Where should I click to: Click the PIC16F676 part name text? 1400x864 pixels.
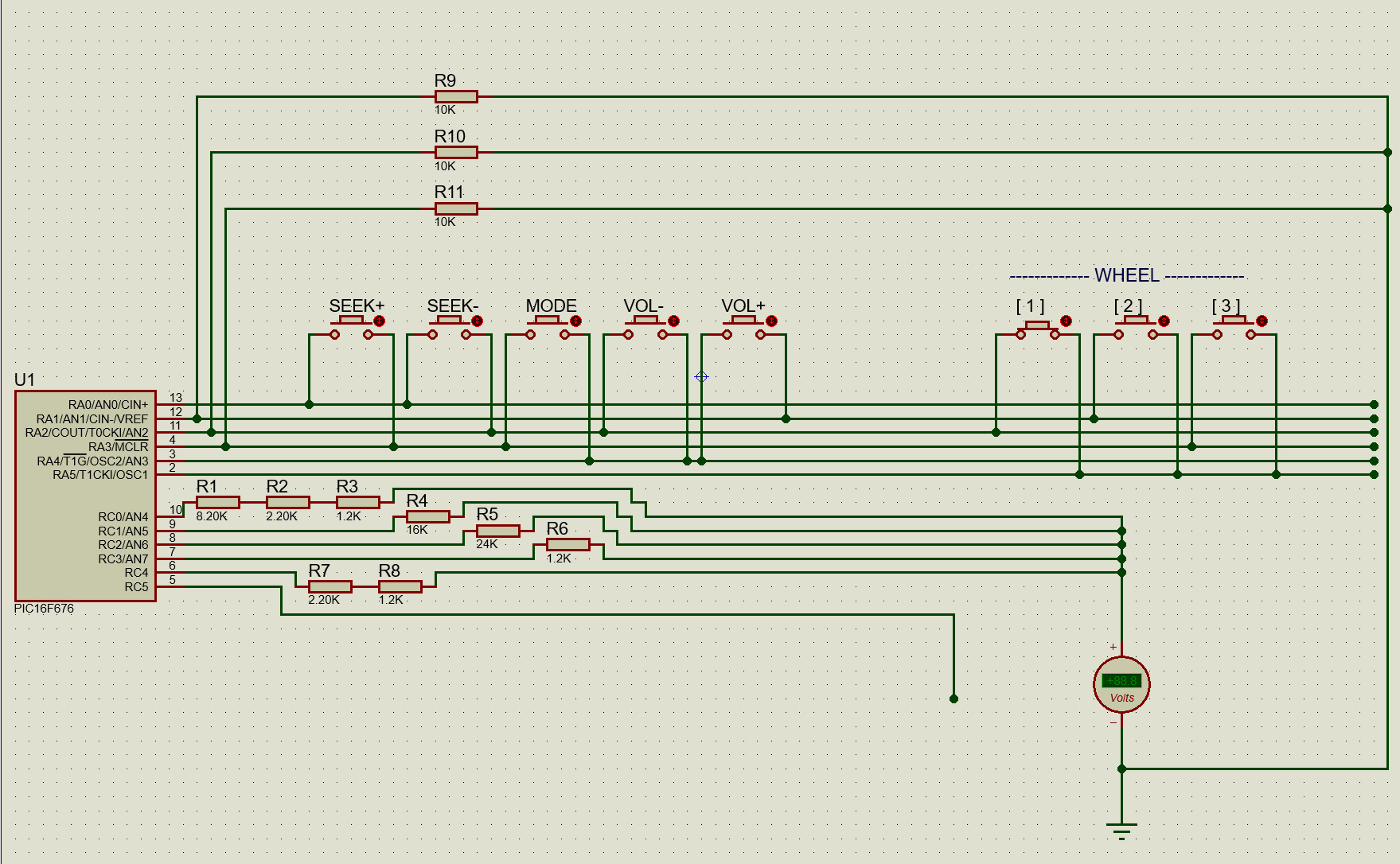tap(44, 609)
